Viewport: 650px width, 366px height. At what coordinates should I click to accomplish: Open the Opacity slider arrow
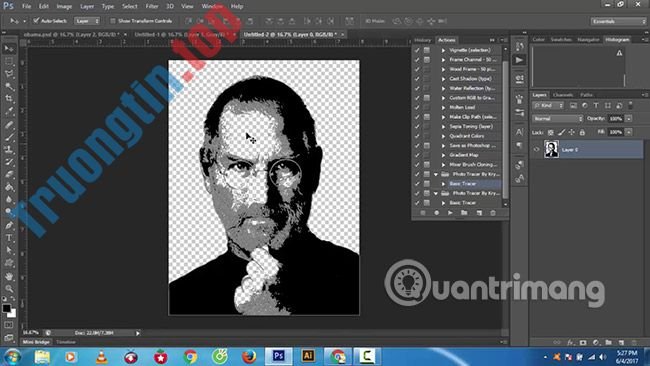click(629, 119)
